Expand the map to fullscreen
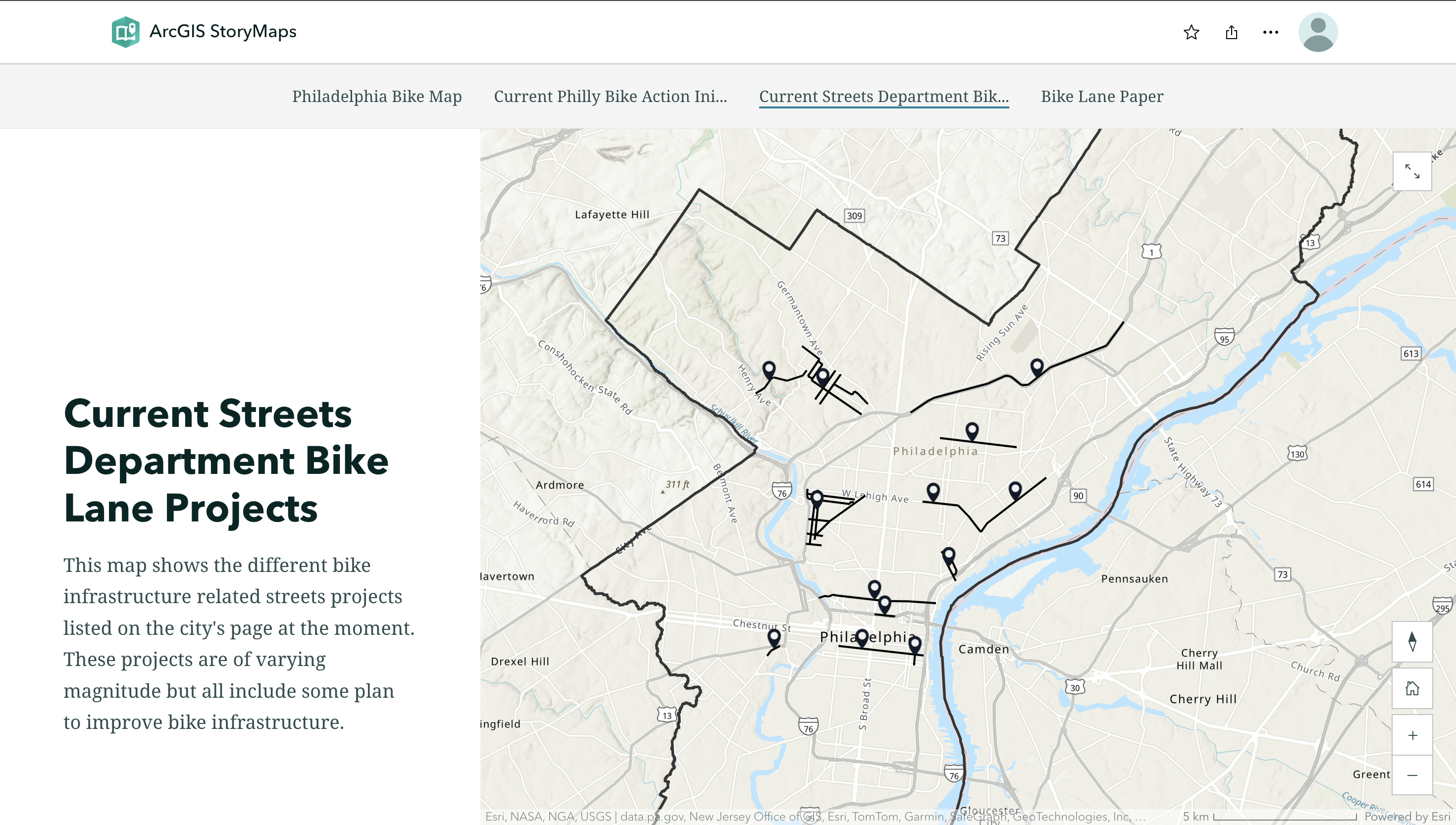This screenshot has height=825, width=1456. 1412,171
